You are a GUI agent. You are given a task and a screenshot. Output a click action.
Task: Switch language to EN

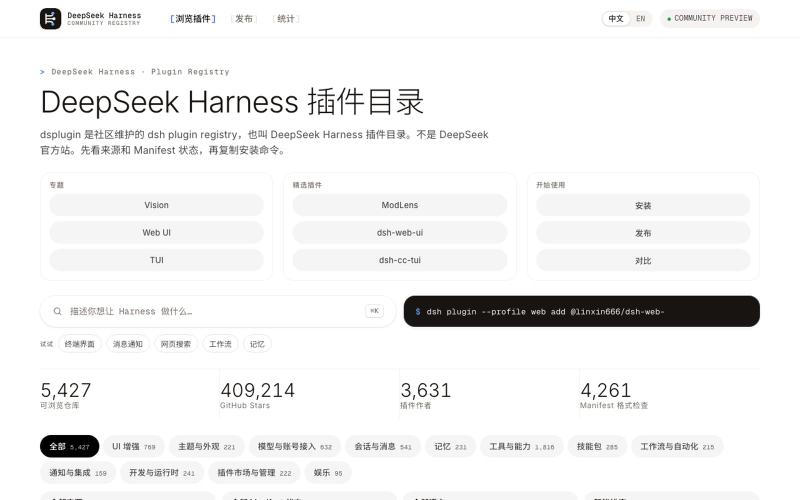pyautogui.click(x=640, y=18)
